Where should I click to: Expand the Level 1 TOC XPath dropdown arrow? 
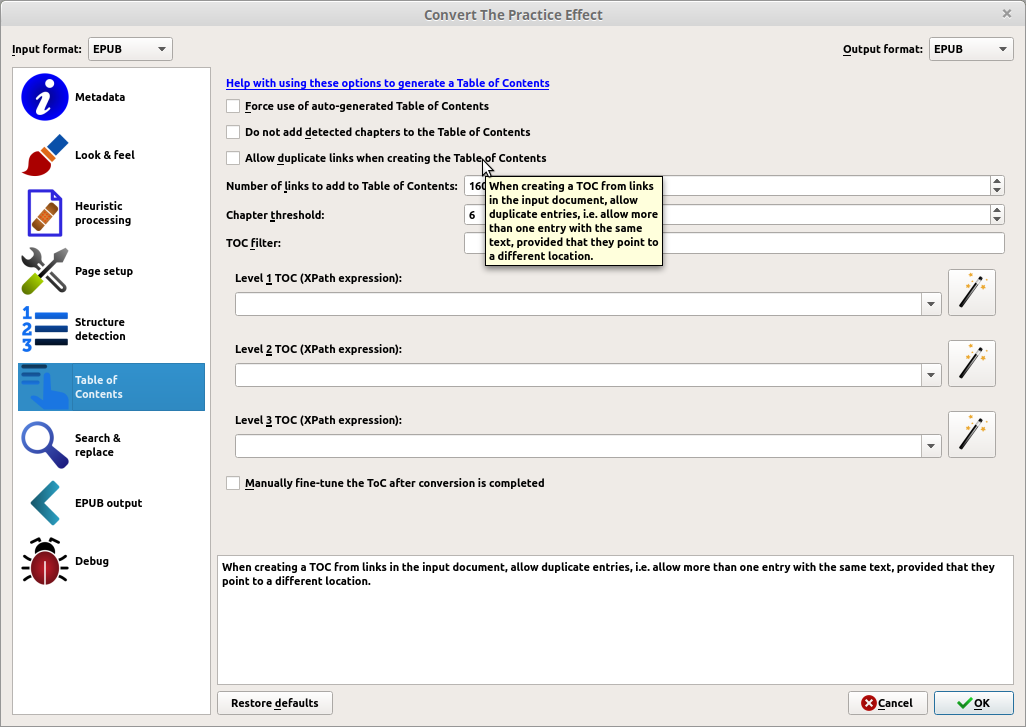point(930,304)
